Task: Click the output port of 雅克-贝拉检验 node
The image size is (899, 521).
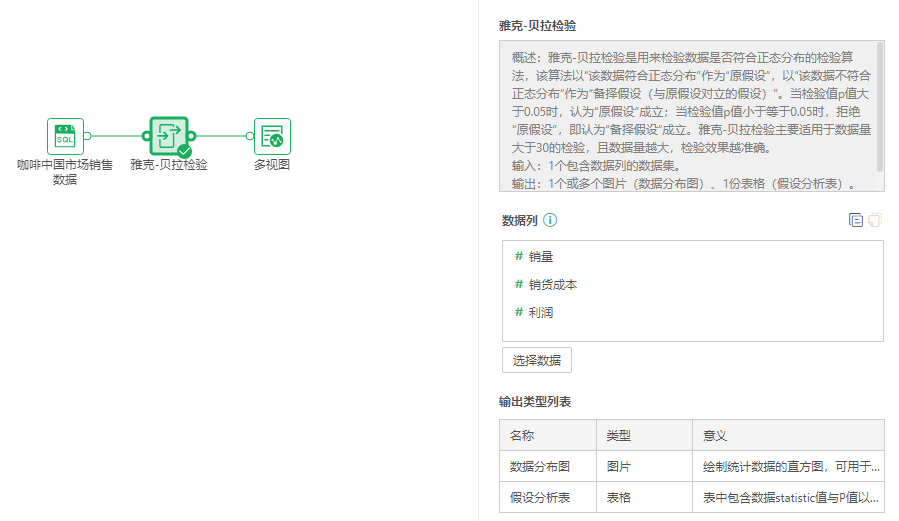Action: pos(192,136)
